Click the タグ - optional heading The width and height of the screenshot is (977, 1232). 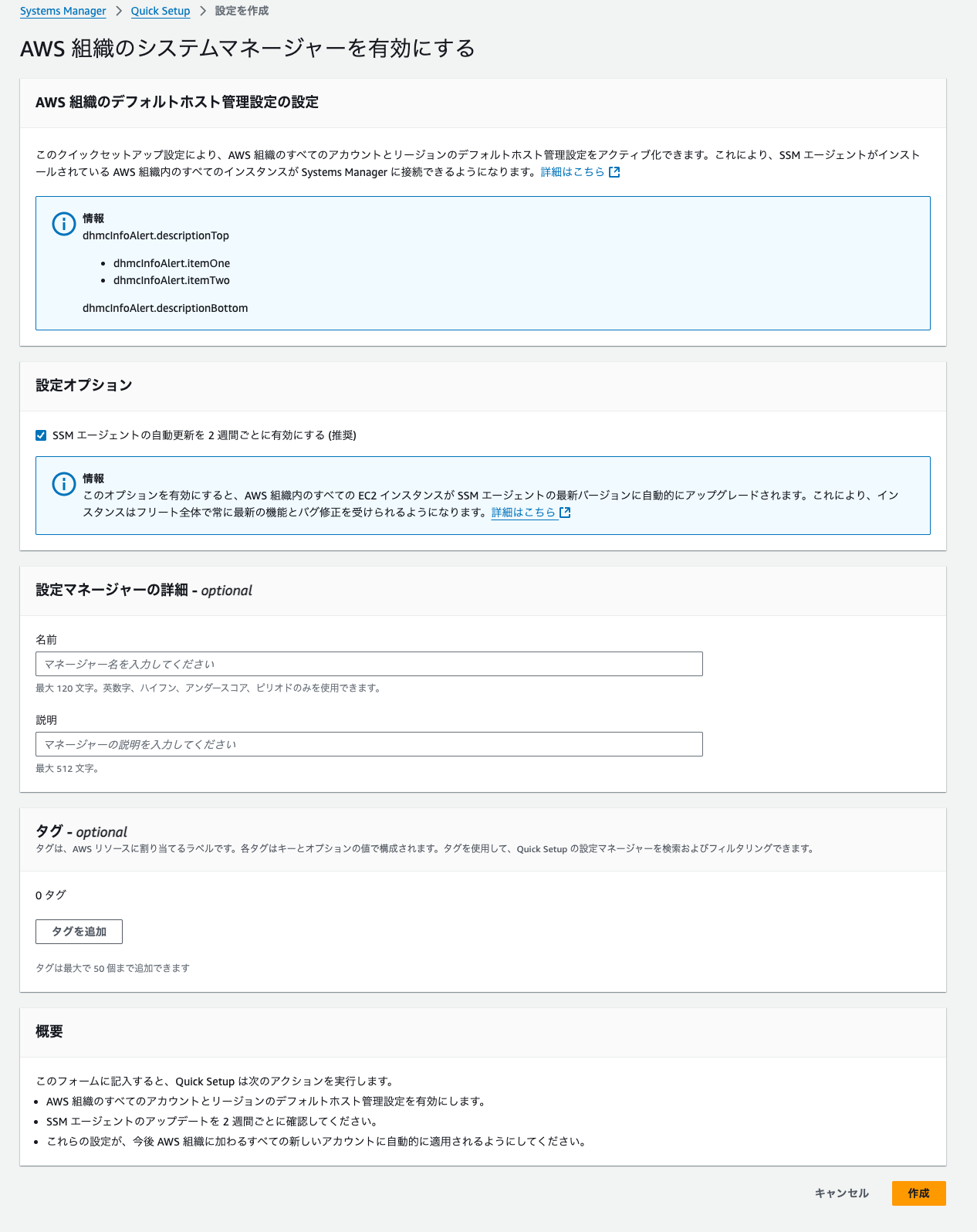coord(82,831)
